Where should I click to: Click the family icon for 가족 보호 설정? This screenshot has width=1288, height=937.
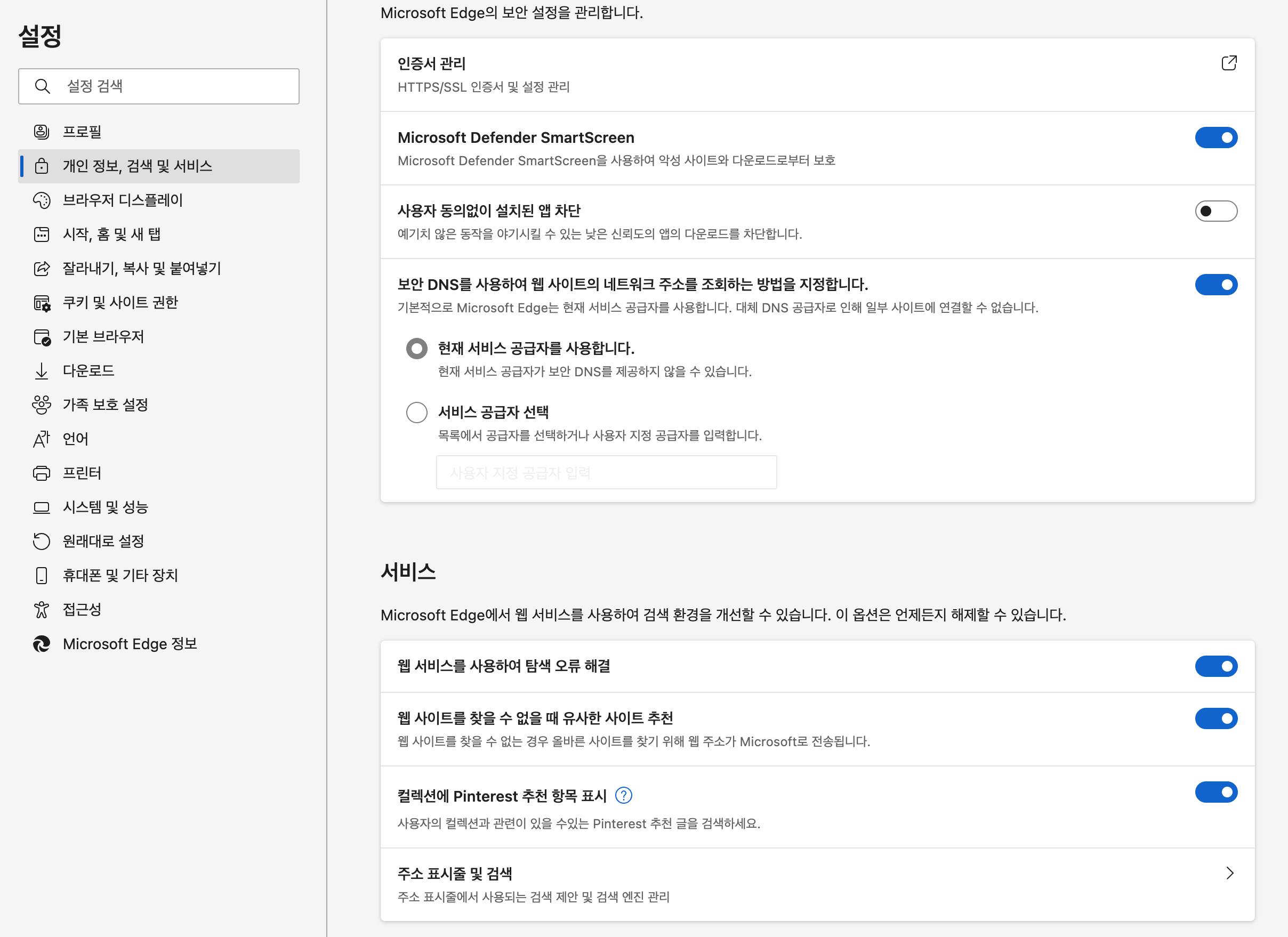tap(42, 405)
